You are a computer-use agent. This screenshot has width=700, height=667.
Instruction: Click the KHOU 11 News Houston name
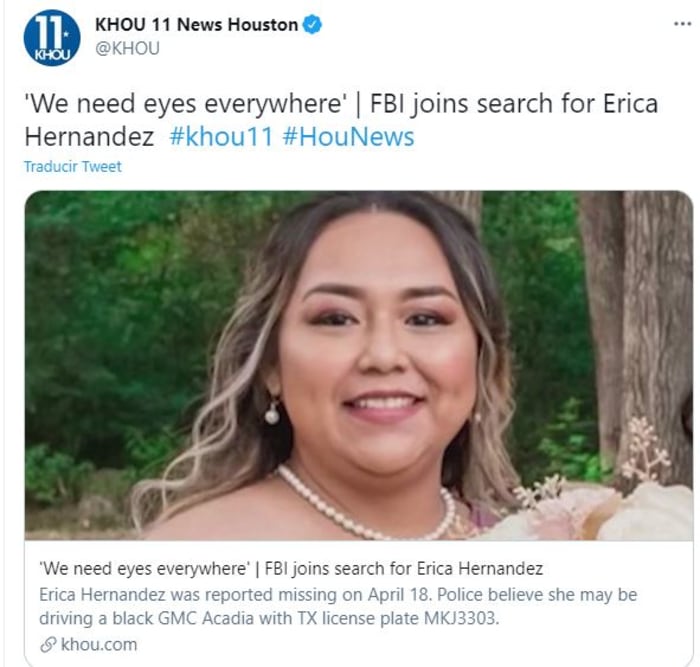[196, 25]
